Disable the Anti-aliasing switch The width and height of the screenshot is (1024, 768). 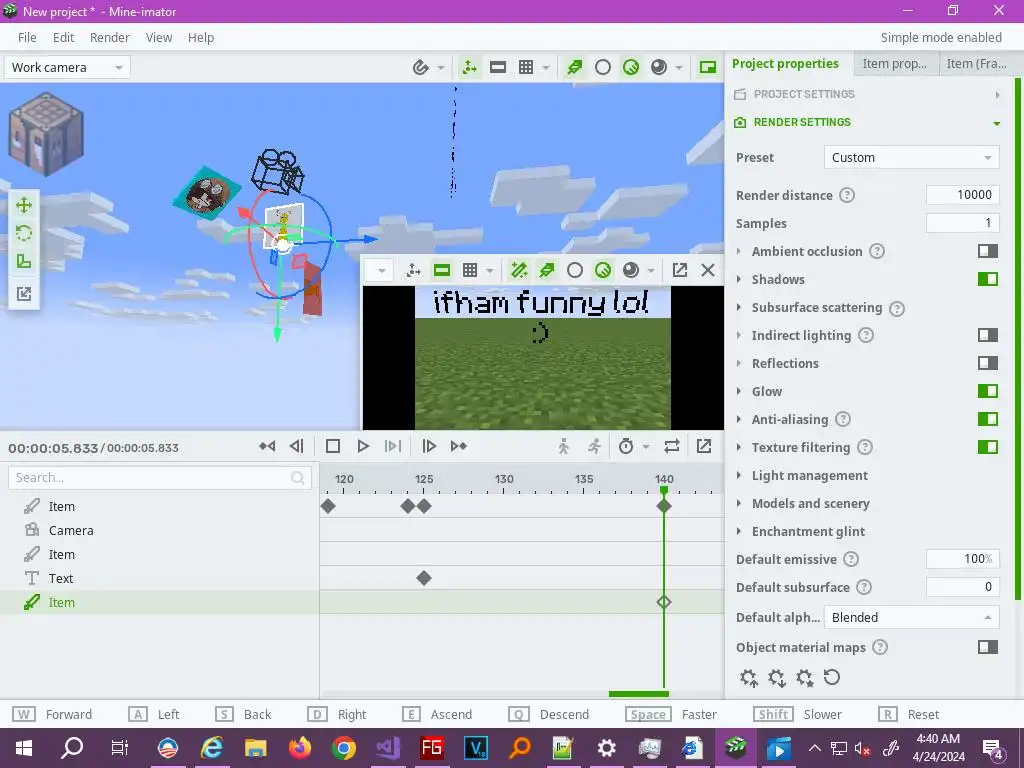point(987,419)
